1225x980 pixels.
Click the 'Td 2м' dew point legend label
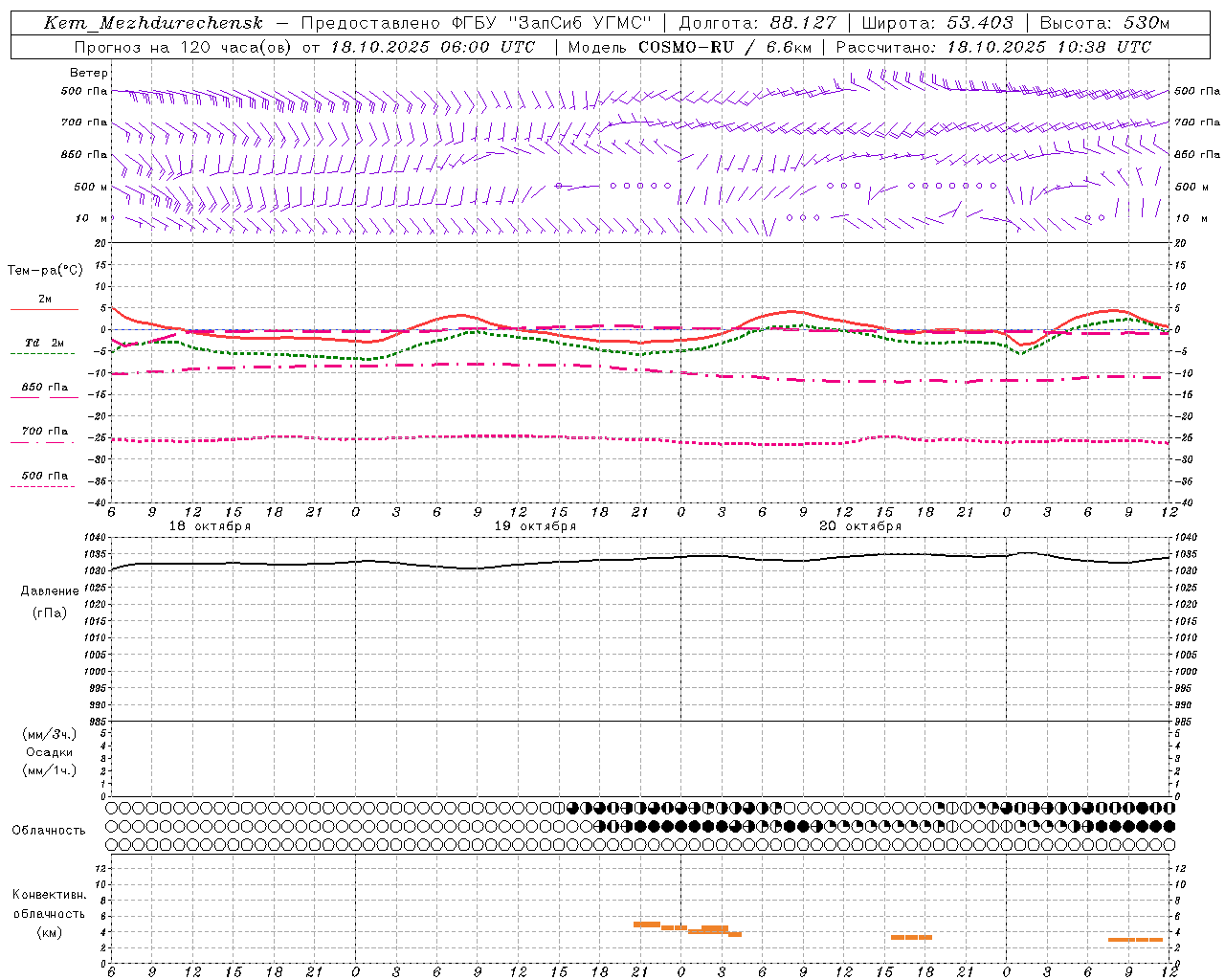click(44, 343)
